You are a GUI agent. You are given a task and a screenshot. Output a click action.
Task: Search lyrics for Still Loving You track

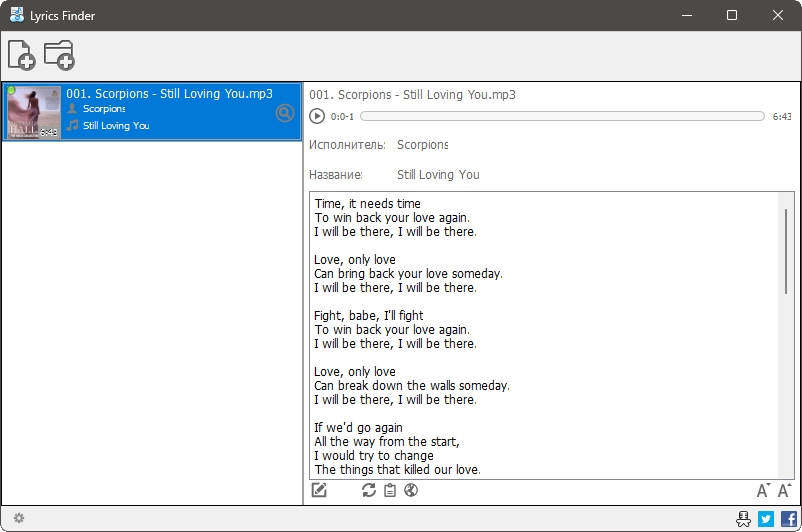(x=285, y=113)
